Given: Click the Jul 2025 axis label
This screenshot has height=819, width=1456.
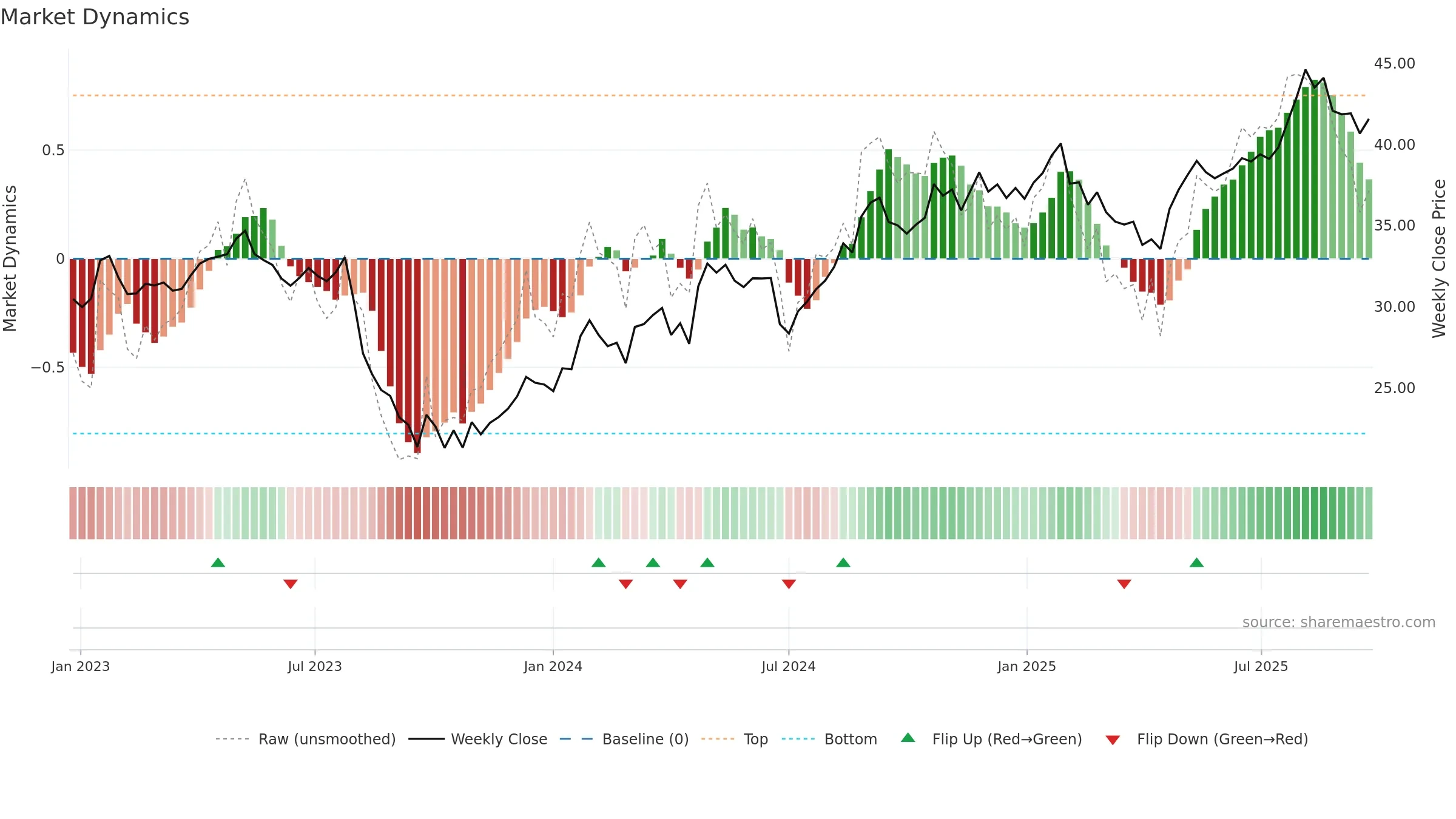Looking at the screenshot, I should tap(1261, 666).
